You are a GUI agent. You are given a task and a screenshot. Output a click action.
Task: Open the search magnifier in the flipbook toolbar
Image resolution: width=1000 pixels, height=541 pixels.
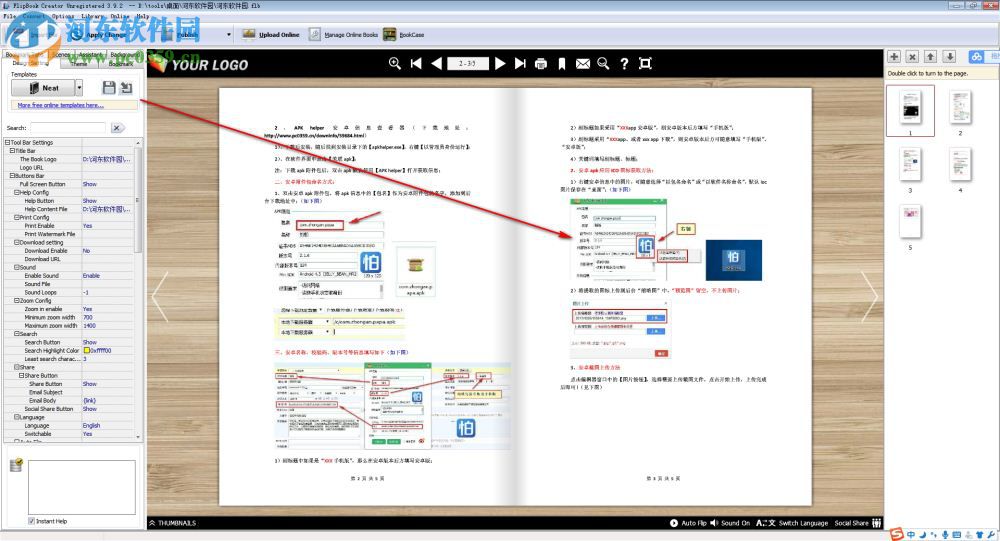pyautogui.click(x=603, y=63)
